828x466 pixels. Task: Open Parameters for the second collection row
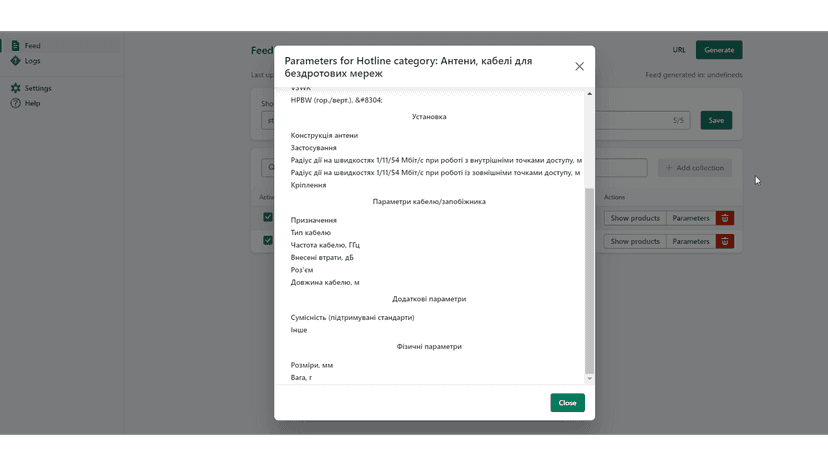[x=691, y=241]
